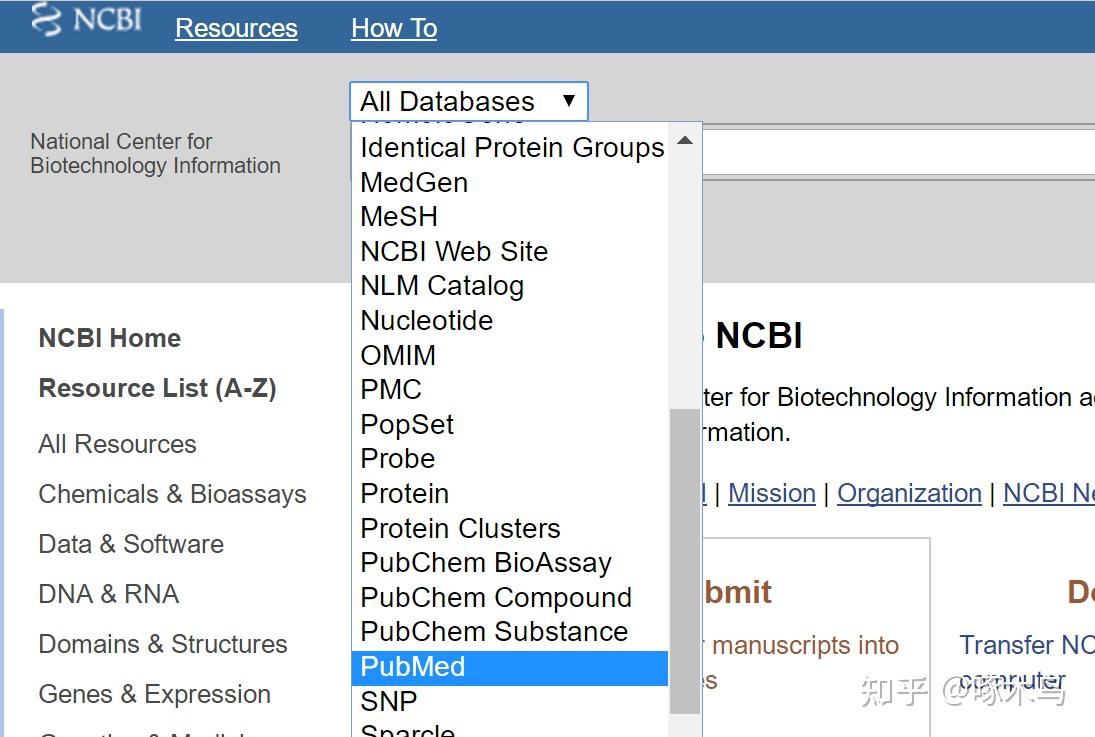Select OMIM in the dropdown list
This screenshot has height=737, width=1095.
click(x=397, y=355)
